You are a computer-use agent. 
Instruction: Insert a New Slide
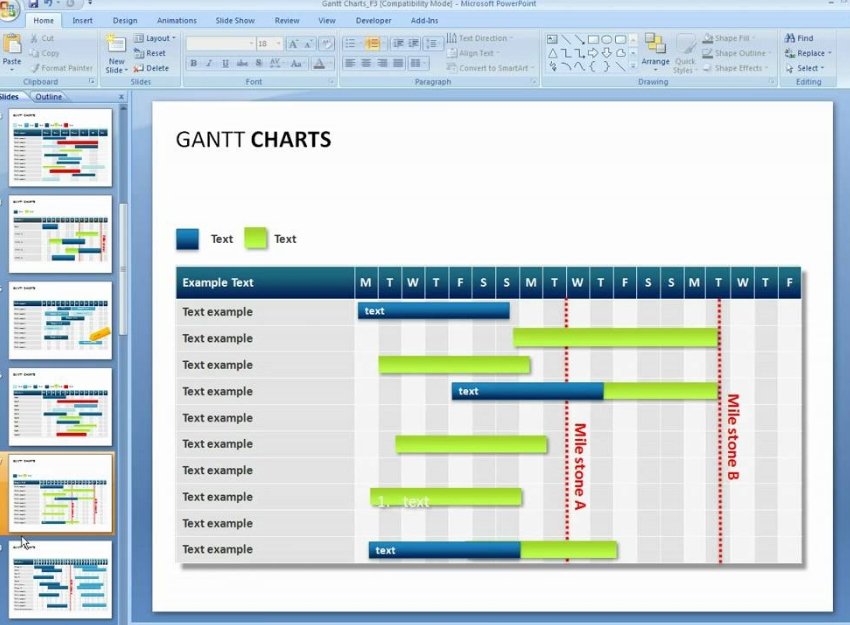click(x=116, y=54)
